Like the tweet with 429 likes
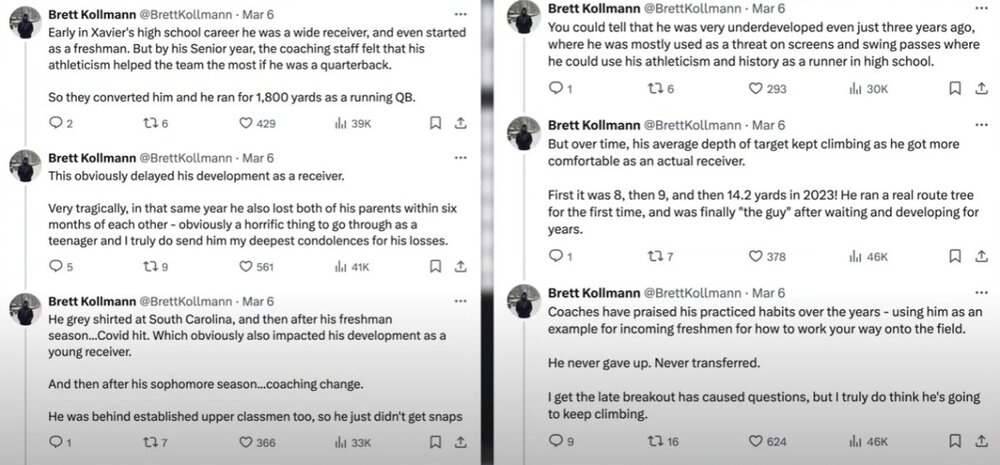Viewport: 1000px width, 465px height. [246, 123]
